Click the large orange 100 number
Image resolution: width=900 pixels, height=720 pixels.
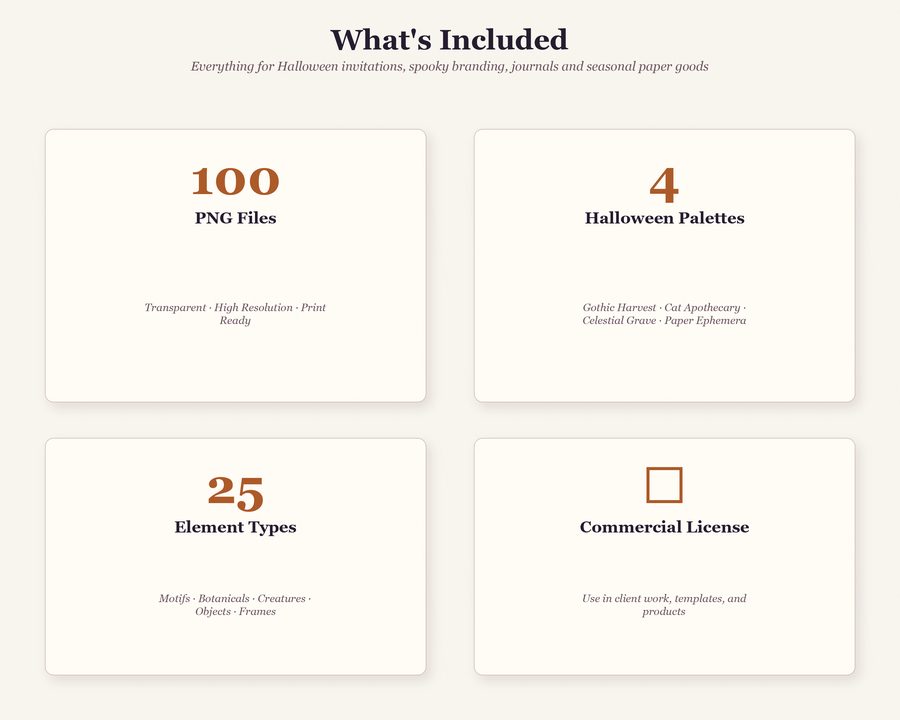[235, 181]
